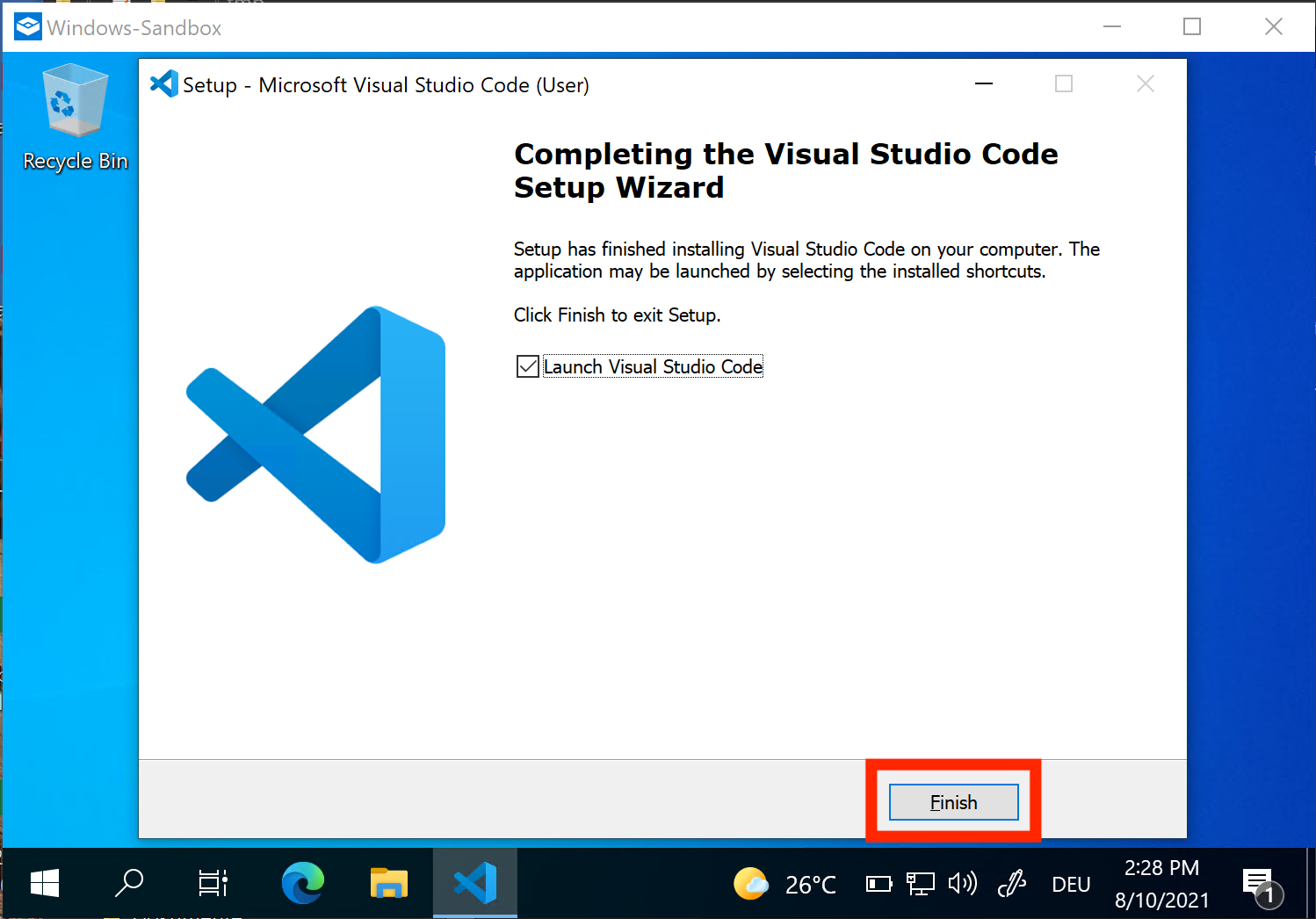
Task: Open the weather widget showing 26°C
Action: (785, 884)
